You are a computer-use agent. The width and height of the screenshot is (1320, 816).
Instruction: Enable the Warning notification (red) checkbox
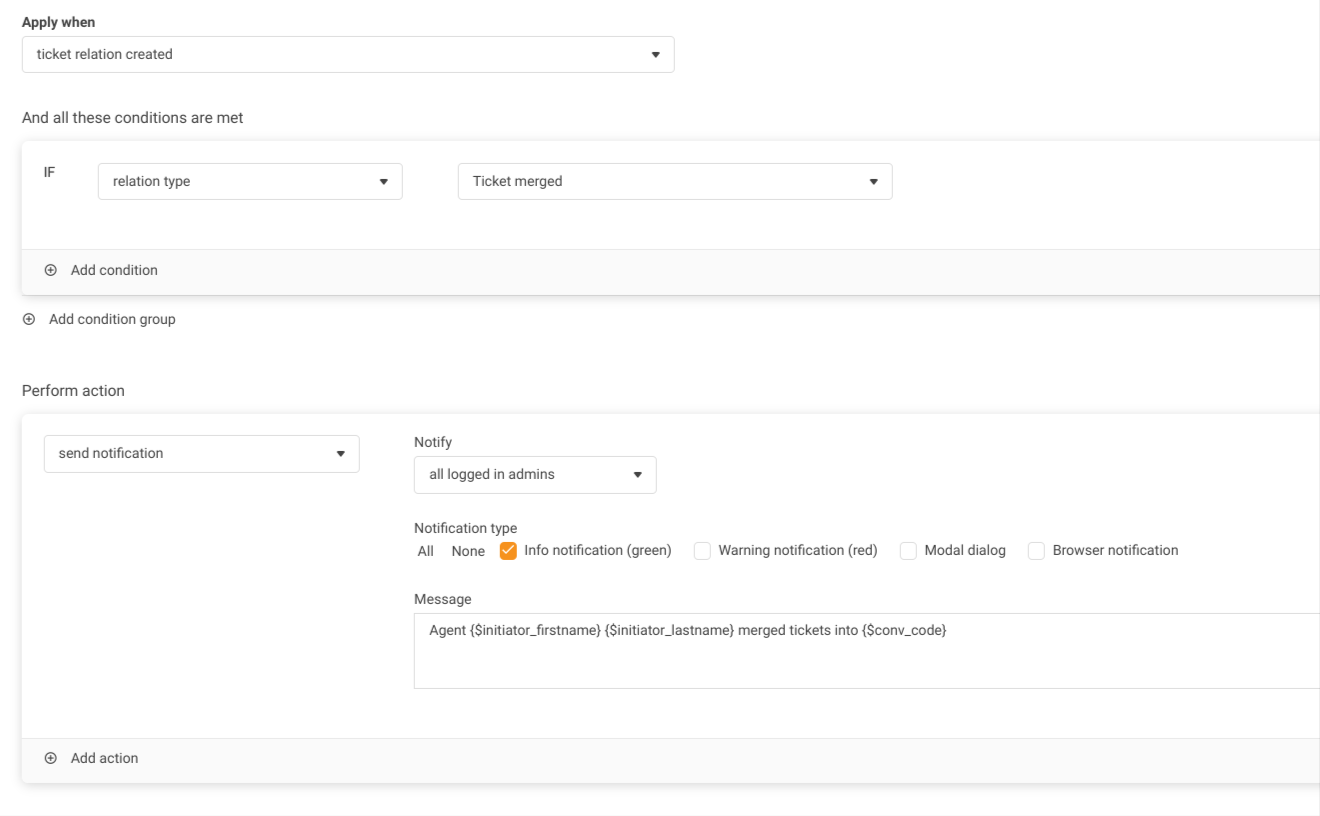703,551
